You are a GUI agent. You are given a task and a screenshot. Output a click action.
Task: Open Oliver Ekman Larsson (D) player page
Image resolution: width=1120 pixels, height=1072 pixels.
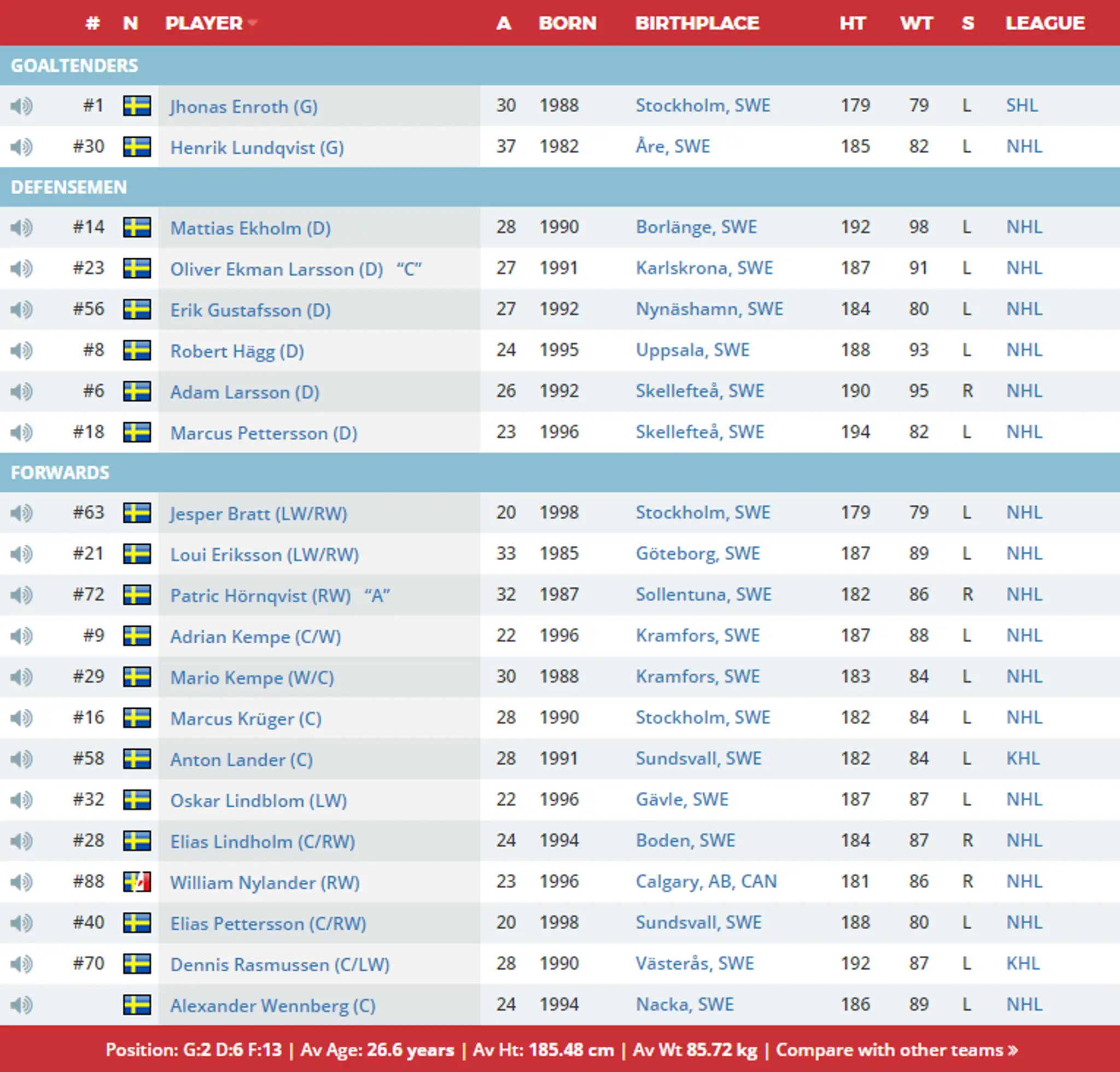(x=277, y=269)
